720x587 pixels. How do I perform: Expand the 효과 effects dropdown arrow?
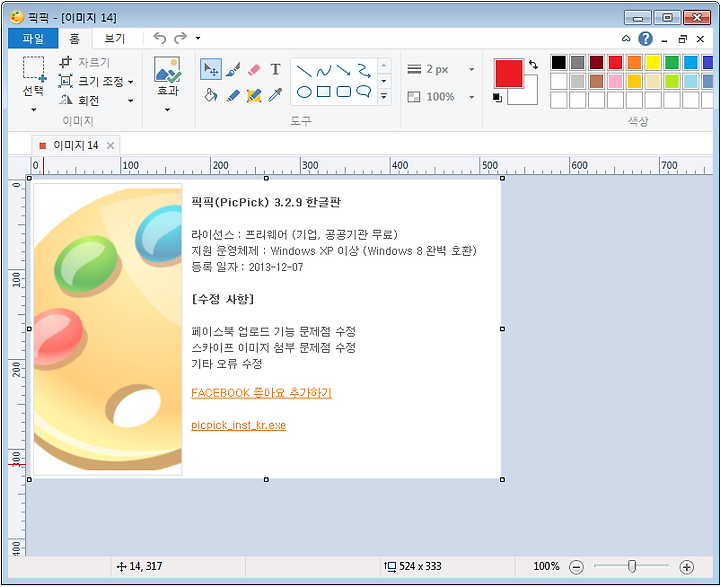167,110
